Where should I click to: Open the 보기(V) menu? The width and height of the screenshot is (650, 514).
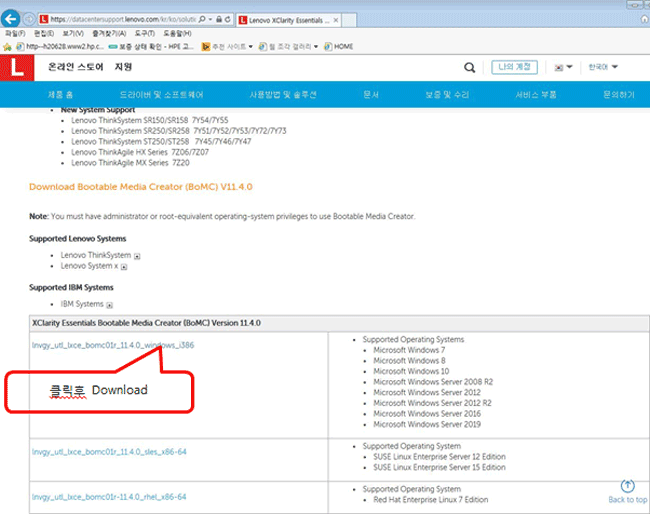73,33
